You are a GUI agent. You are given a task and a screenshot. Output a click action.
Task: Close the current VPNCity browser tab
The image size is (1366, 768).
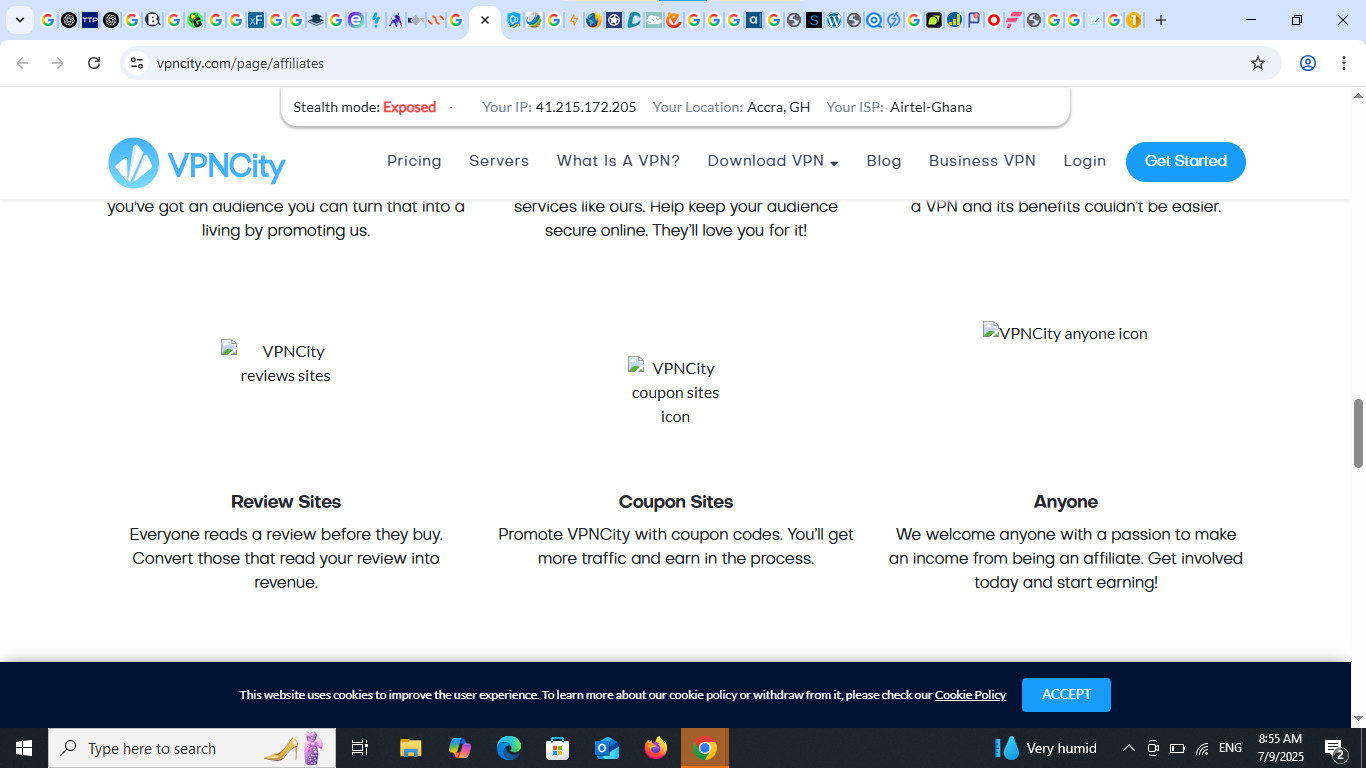point(485,20)
